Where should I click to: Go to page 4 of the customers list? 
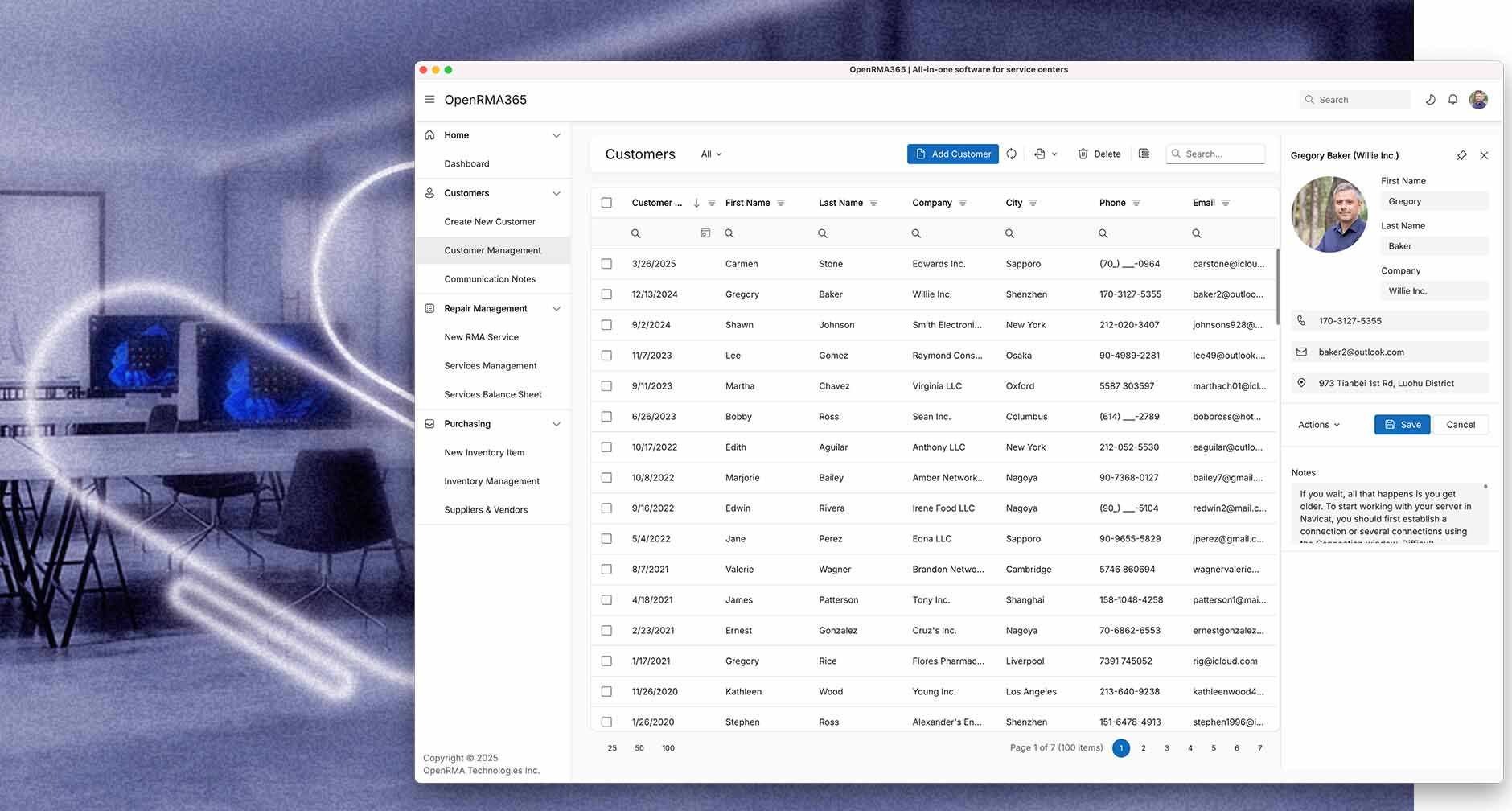click(x=1190, y=747)
